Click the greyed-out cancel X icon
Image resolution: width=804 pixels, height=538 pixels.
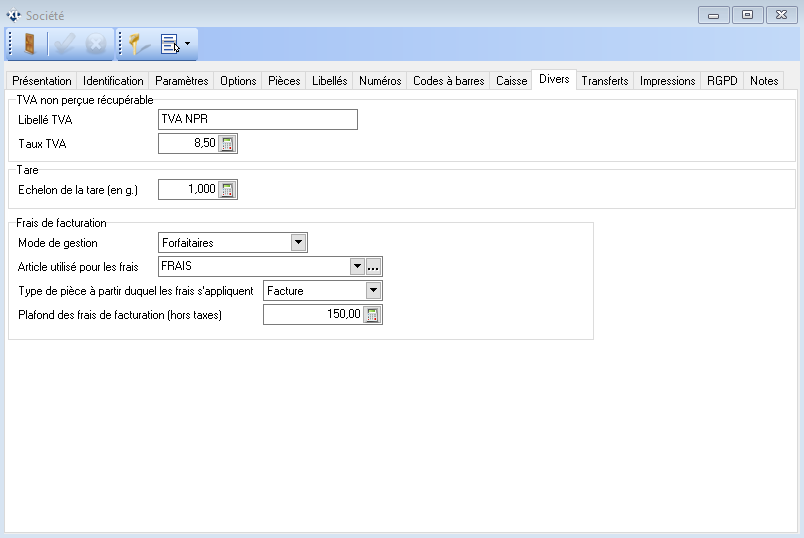(96, 44)
